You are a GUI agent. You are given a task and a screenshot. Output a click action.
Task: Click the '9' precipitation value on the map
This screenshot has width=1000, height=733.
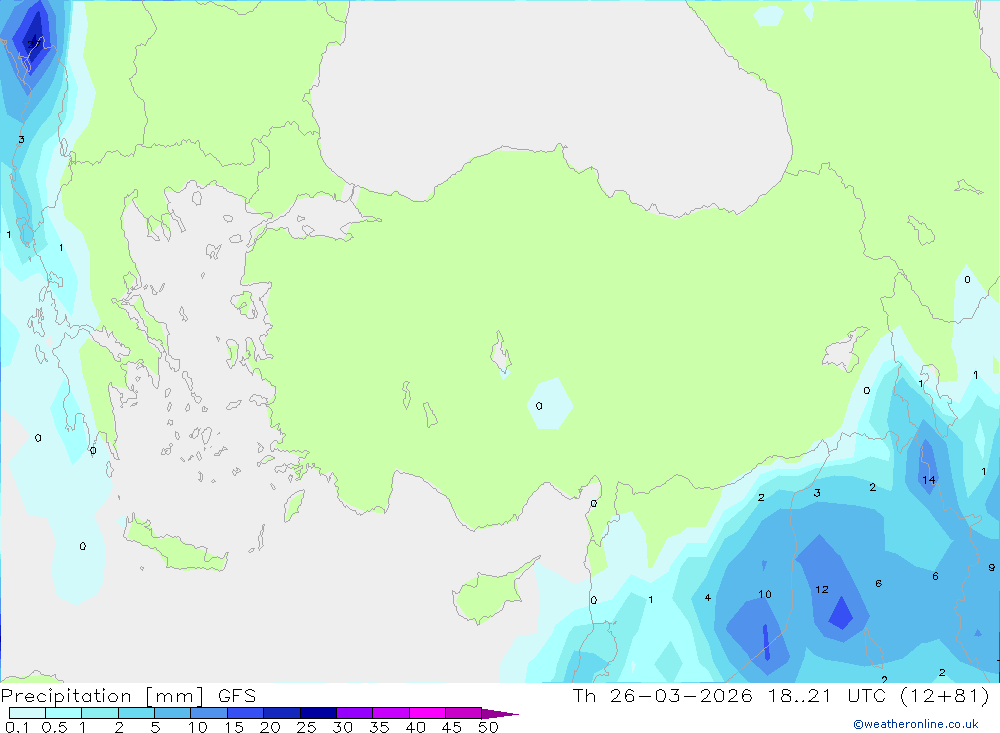992,567
